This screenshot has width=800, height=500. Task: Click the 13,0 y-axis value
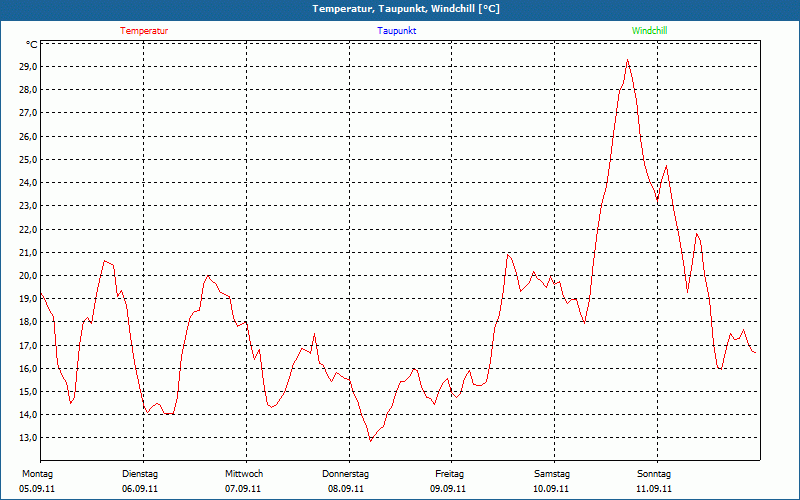pyautogui.click(x=28, y=438)
